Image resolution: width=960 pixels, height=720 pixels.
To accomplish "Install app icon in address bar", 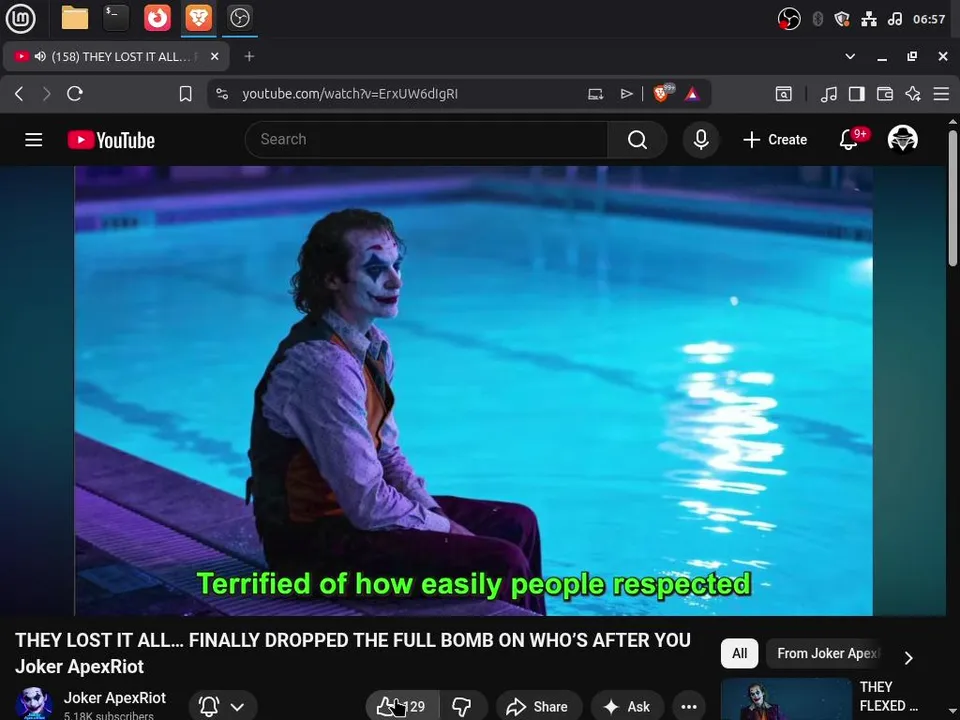I will click(x=596, y=94).
